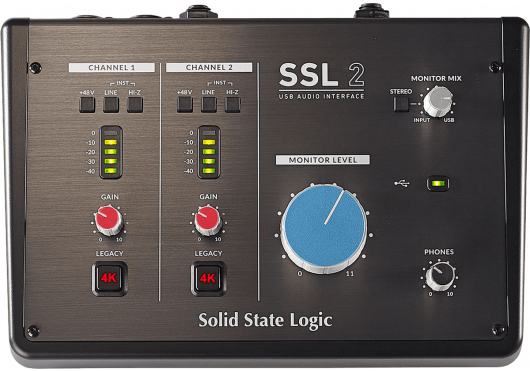Click the green USB status LED
Viewport: 530px width, 371px height.
tap(438, 184)
